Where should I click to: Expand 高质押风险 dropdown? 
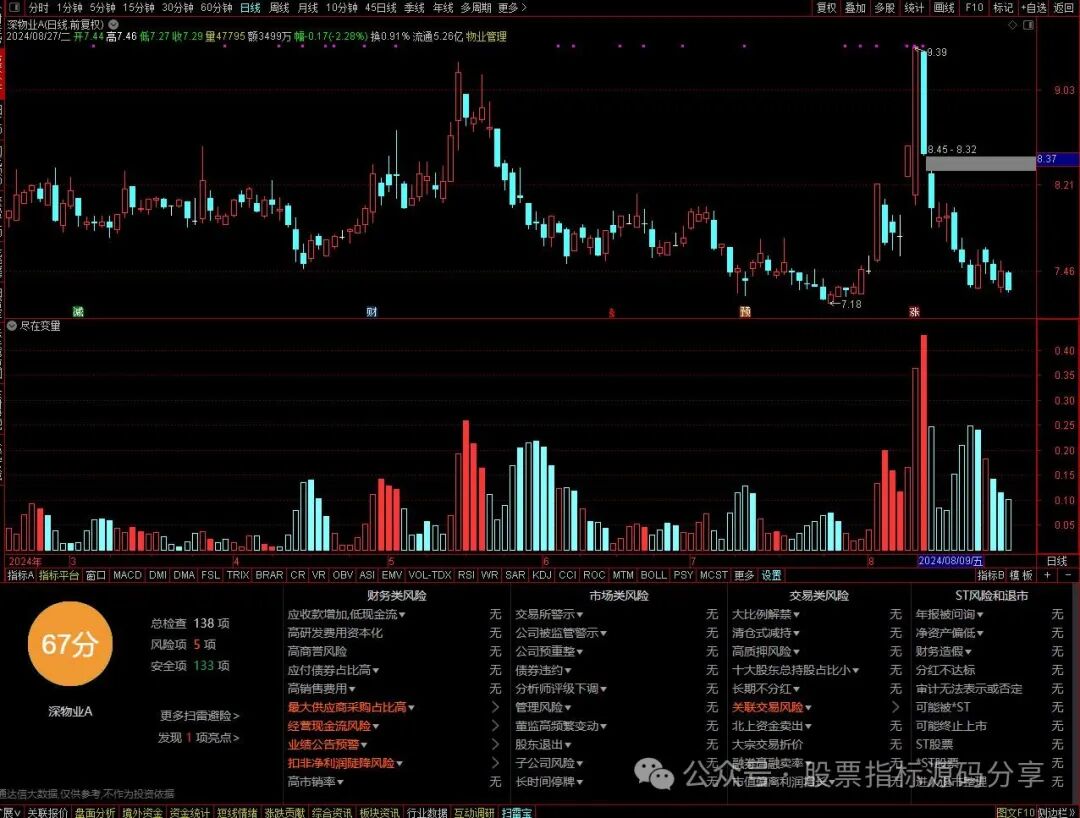pos(796,651)
